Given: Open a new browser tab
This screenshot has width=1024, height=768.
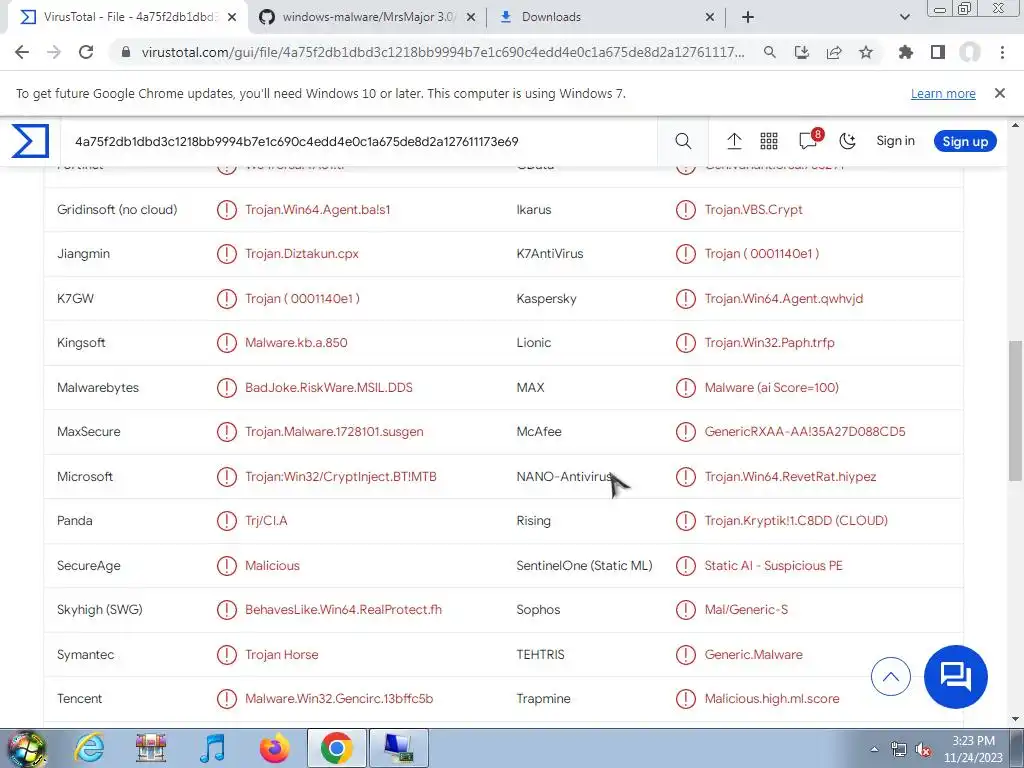Looking at the screenshot, I should pyautogui.click(x=748, y=17).
